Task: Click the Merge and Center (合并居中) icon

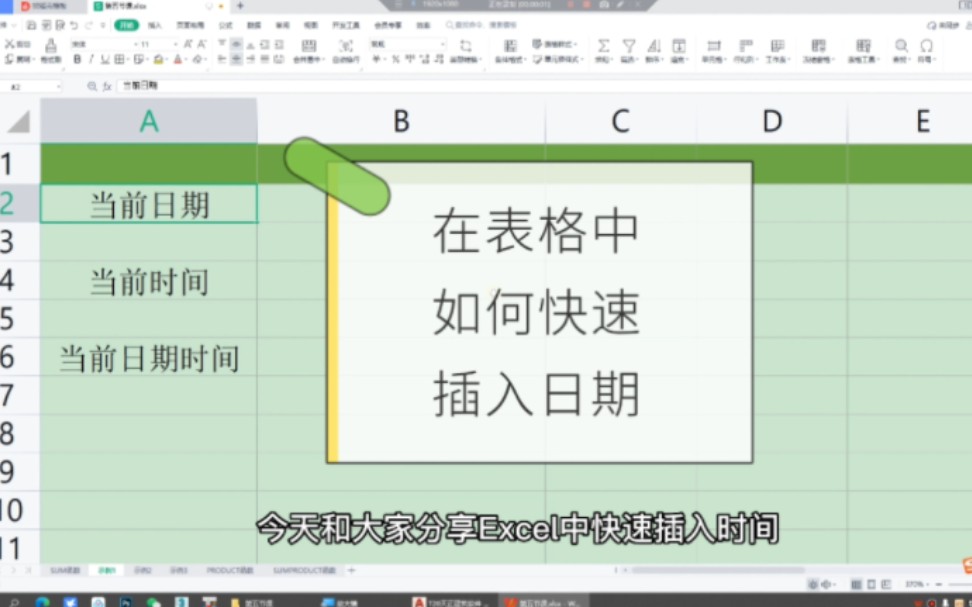Action: [x=309, y=48]
